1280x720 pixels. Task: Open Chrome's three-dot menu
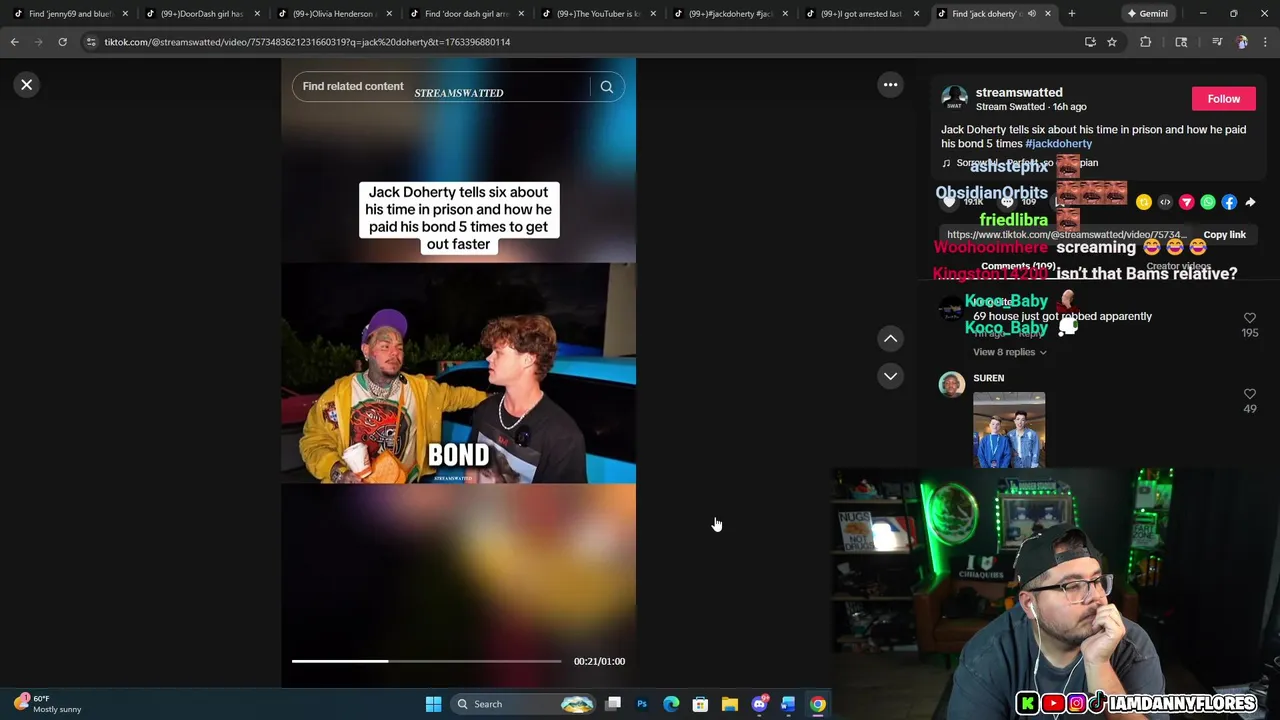point(1266,42)
